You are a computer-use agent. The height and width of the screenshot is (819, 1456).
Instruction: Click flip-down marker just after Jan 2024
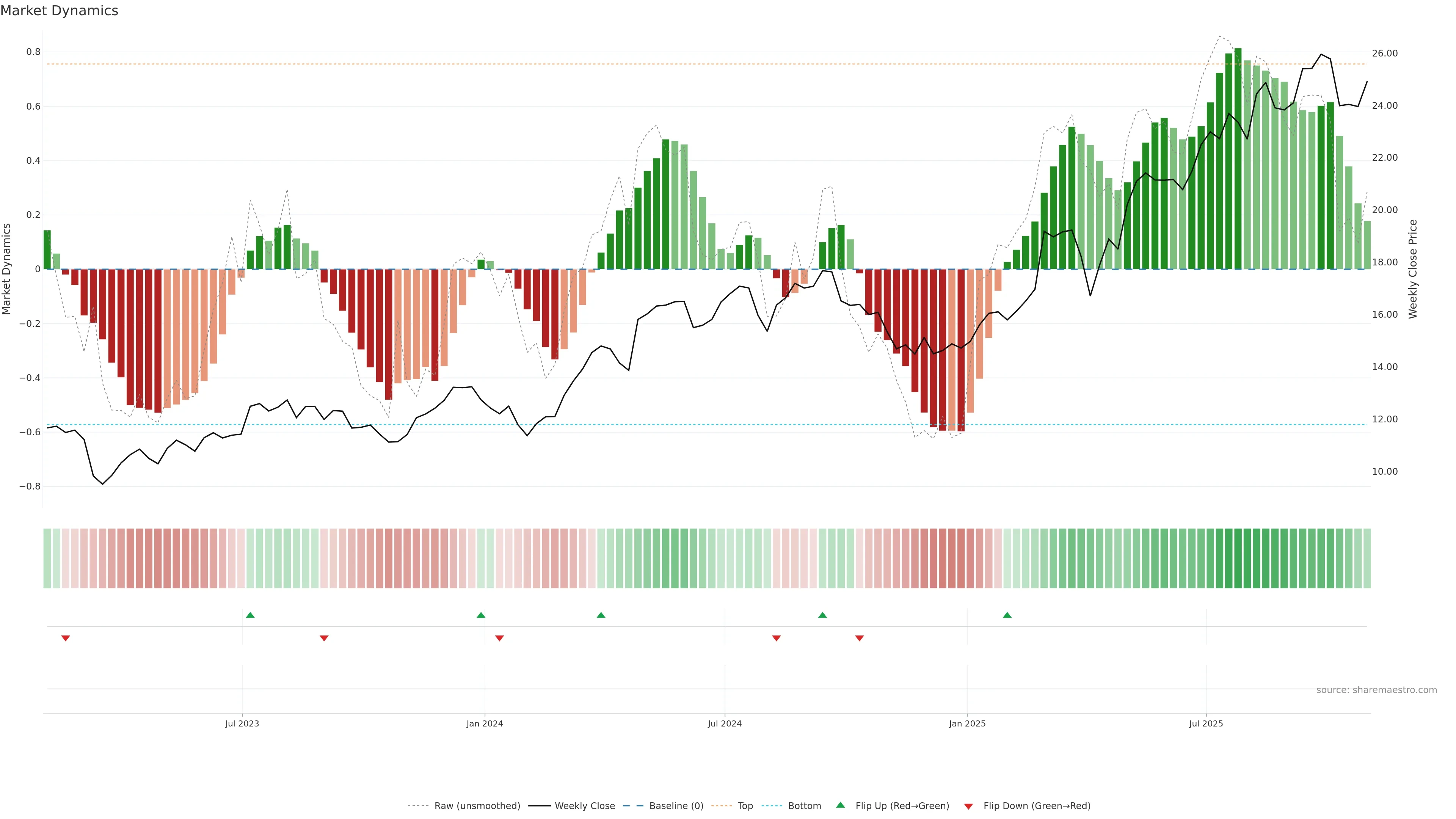pos(500,638)
